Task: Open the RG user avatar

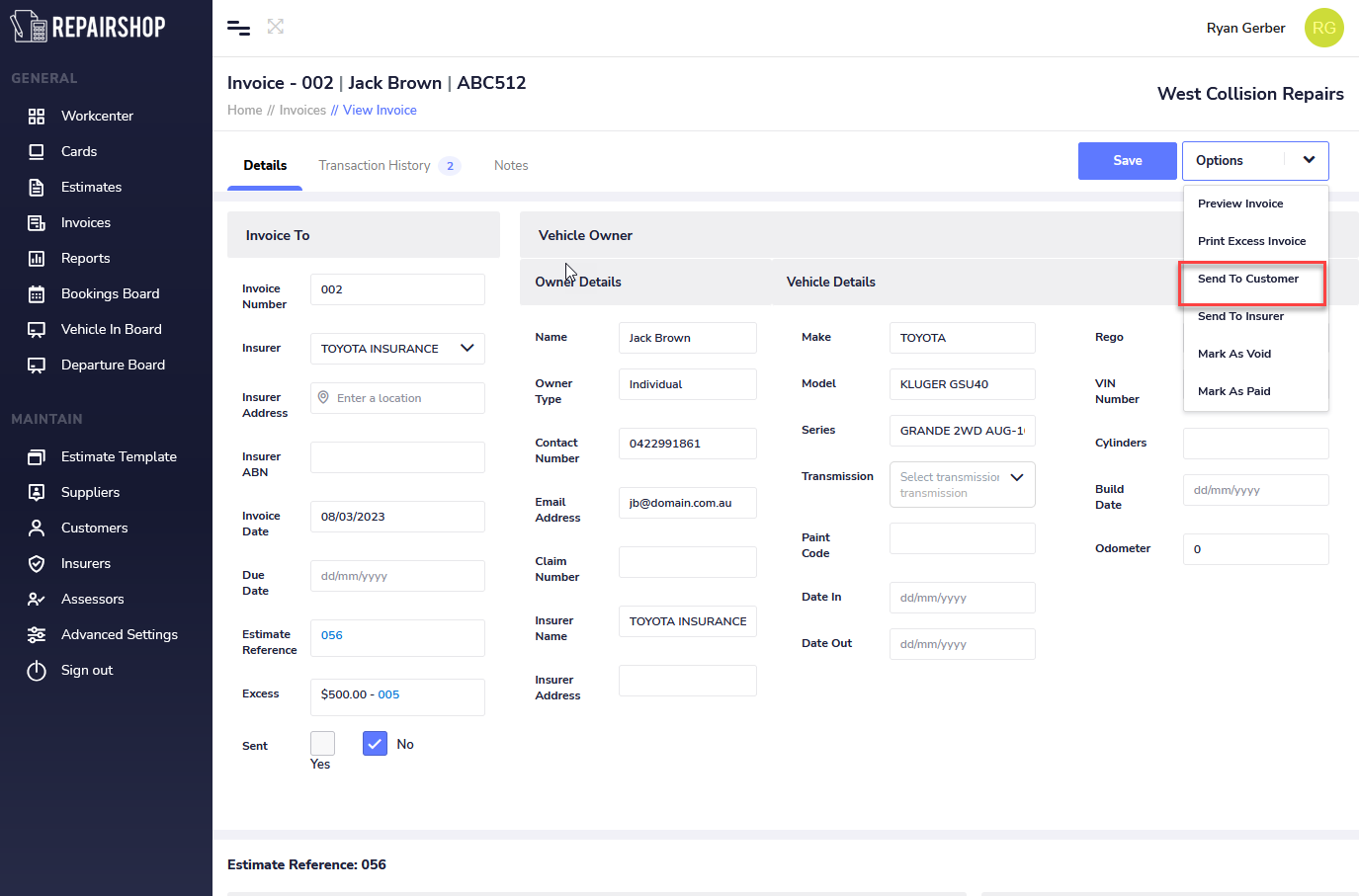Action: click(x=1323, y=28)
